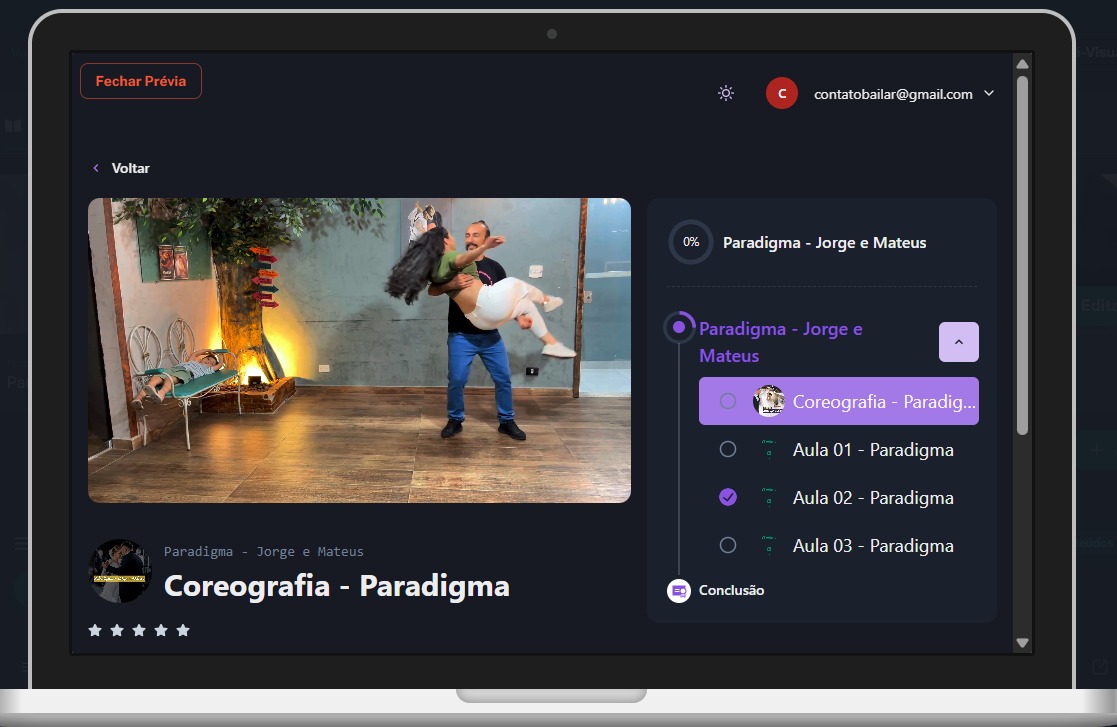Open the Coreografia - Paradigma lesson item
This screenshot has height=727, width=1117.
click(883, 401)
